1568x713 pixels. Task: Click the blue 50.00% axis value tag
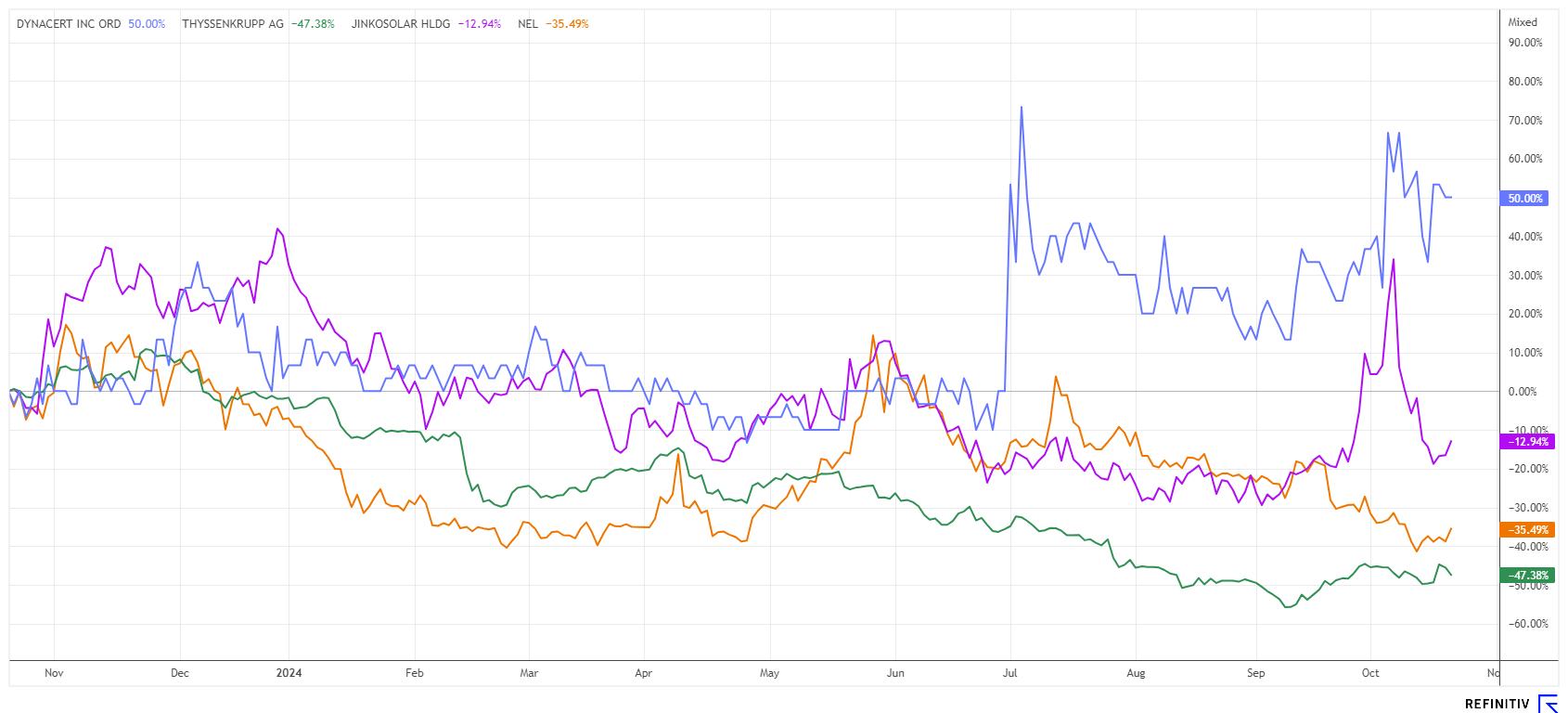[x=1524, y=199]
